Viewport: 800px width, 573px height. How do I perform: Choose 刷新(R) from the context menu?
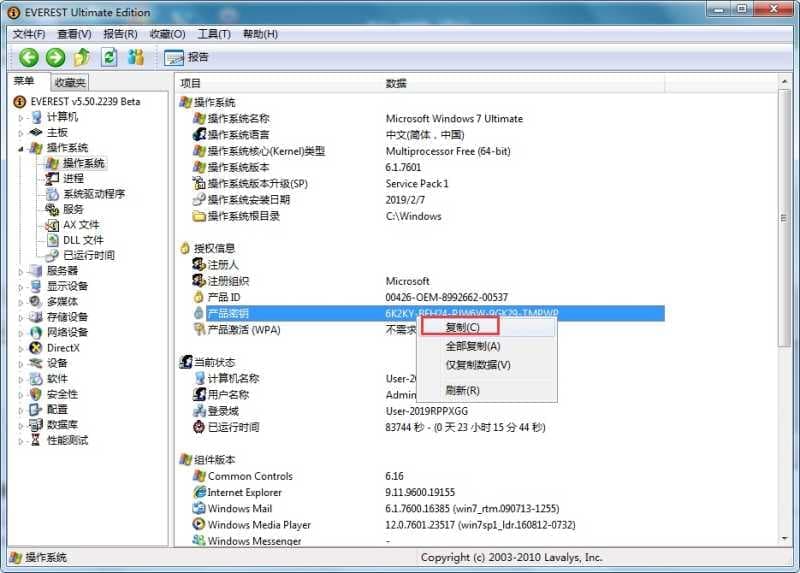tap(462, 390)
